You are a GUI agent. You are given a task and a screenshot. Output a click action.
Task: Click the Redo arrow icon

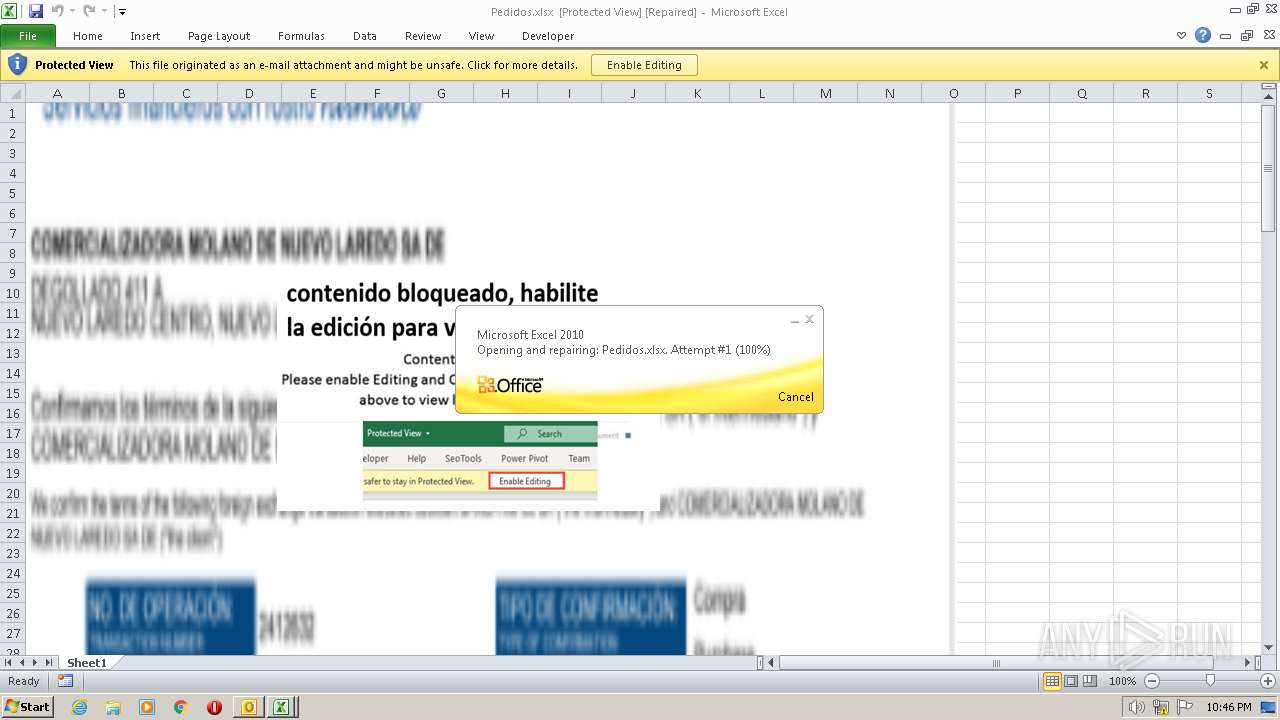click(x=89, y=11)
